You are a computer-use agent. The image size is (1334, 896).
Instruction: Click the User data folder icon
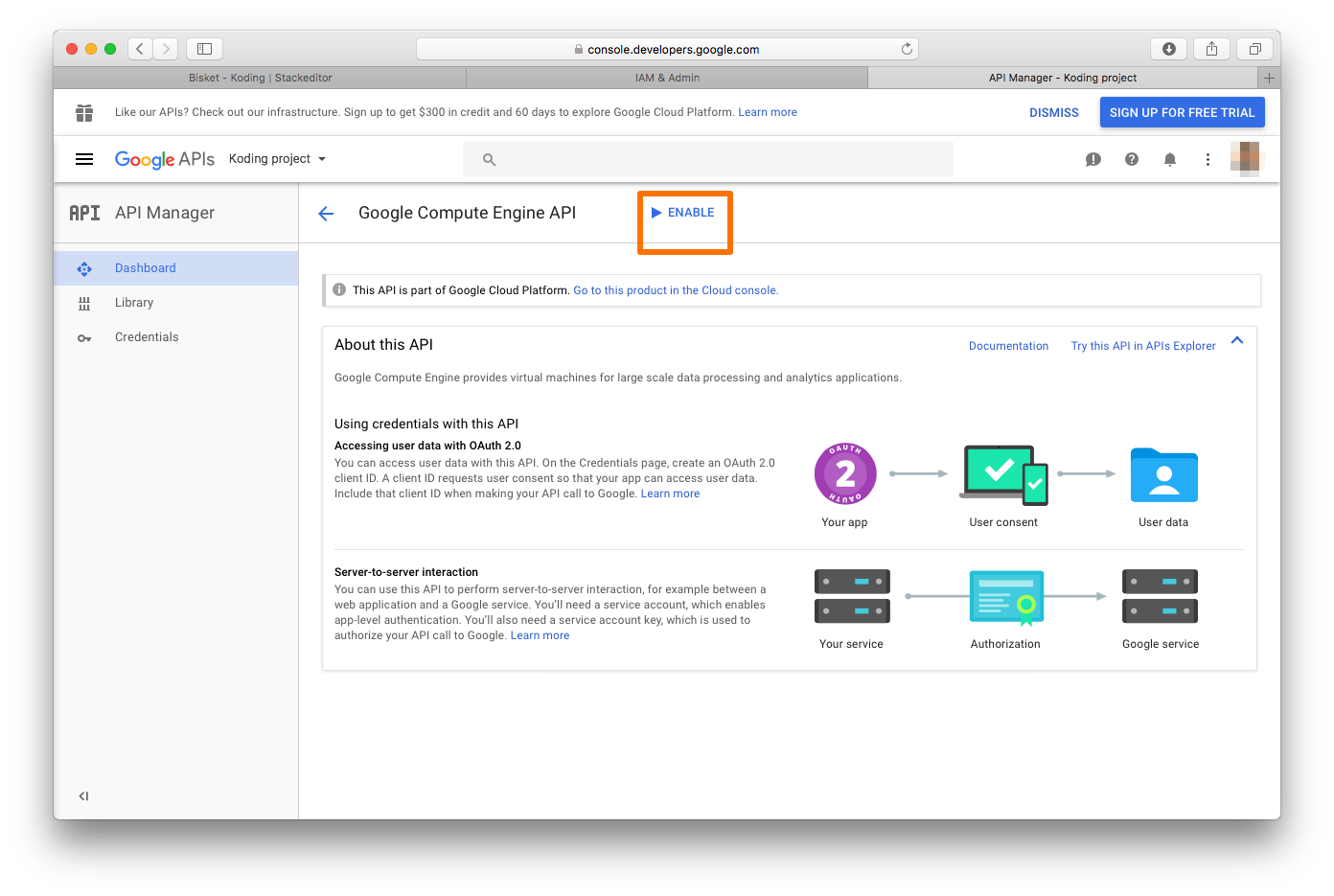[x=1164, y=474]
